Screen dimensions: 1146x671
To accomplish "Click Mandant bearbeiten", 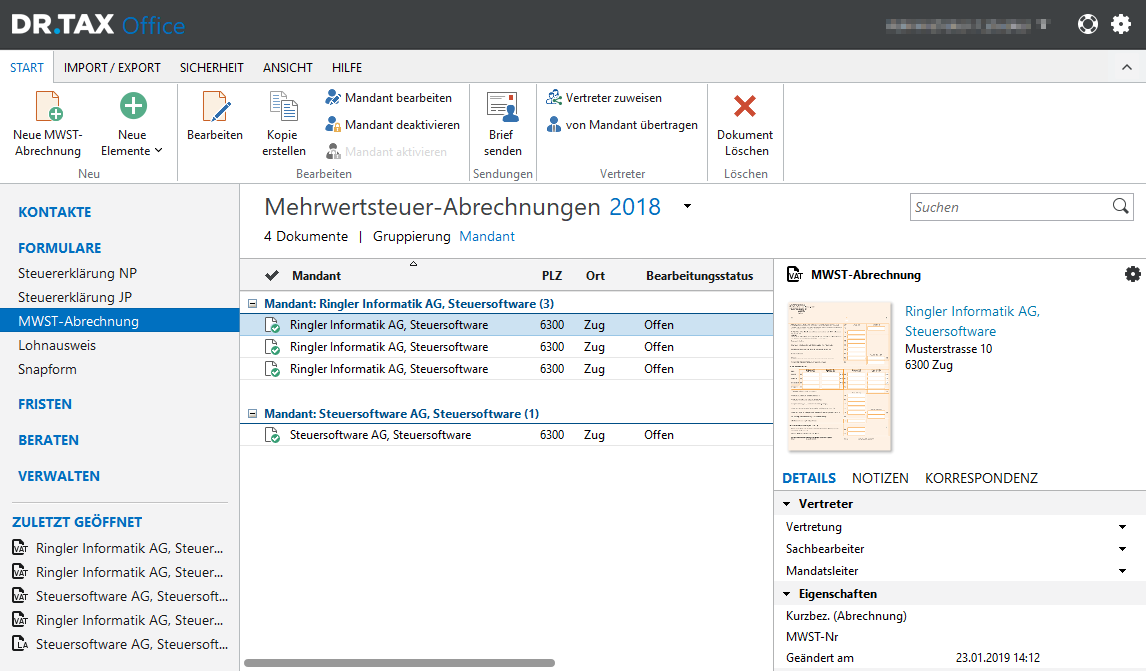I will click(x=389, y=97).
